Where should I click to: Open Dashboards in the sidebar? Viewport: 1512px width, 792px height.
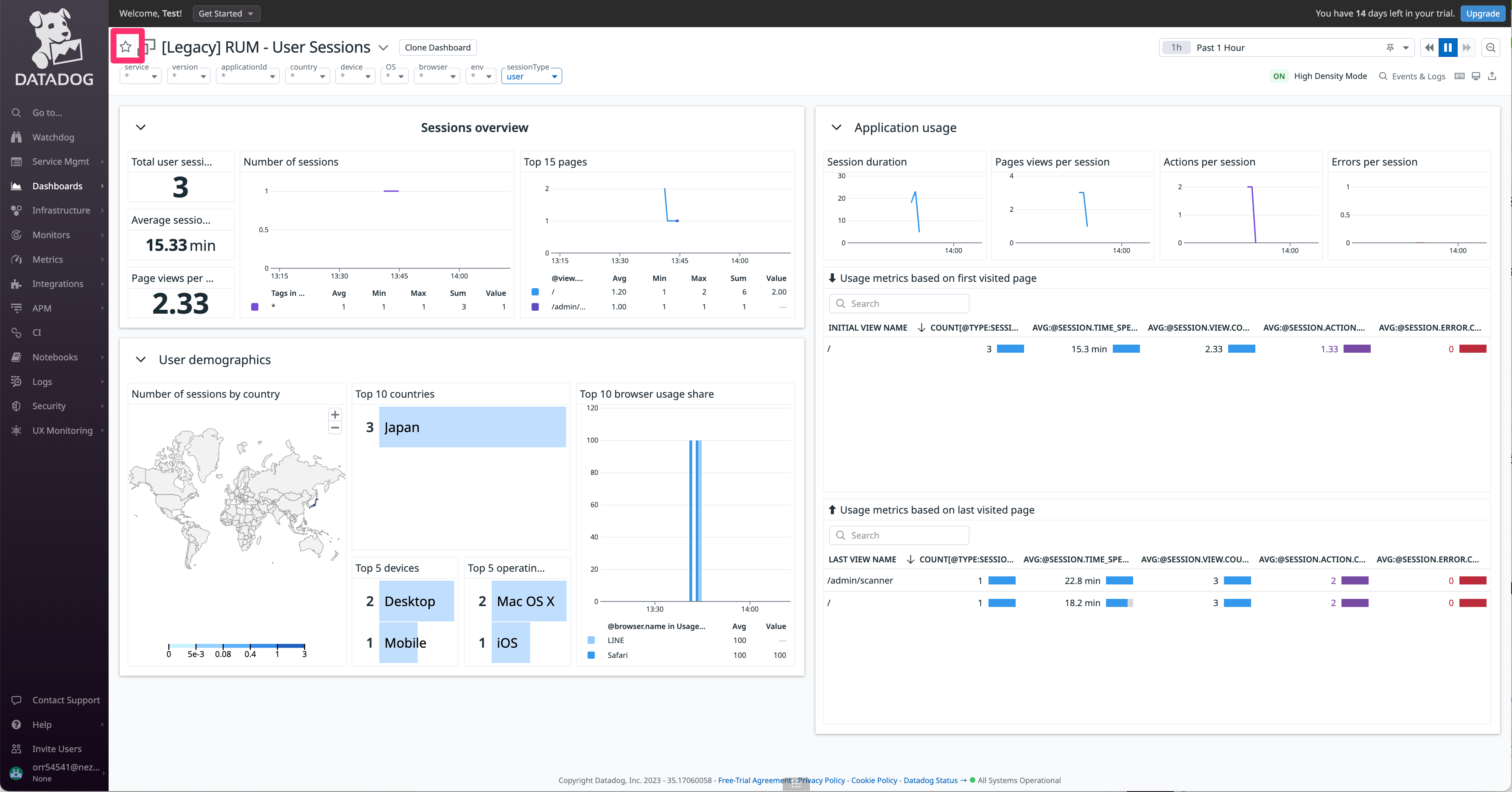(x=57, y=186)
